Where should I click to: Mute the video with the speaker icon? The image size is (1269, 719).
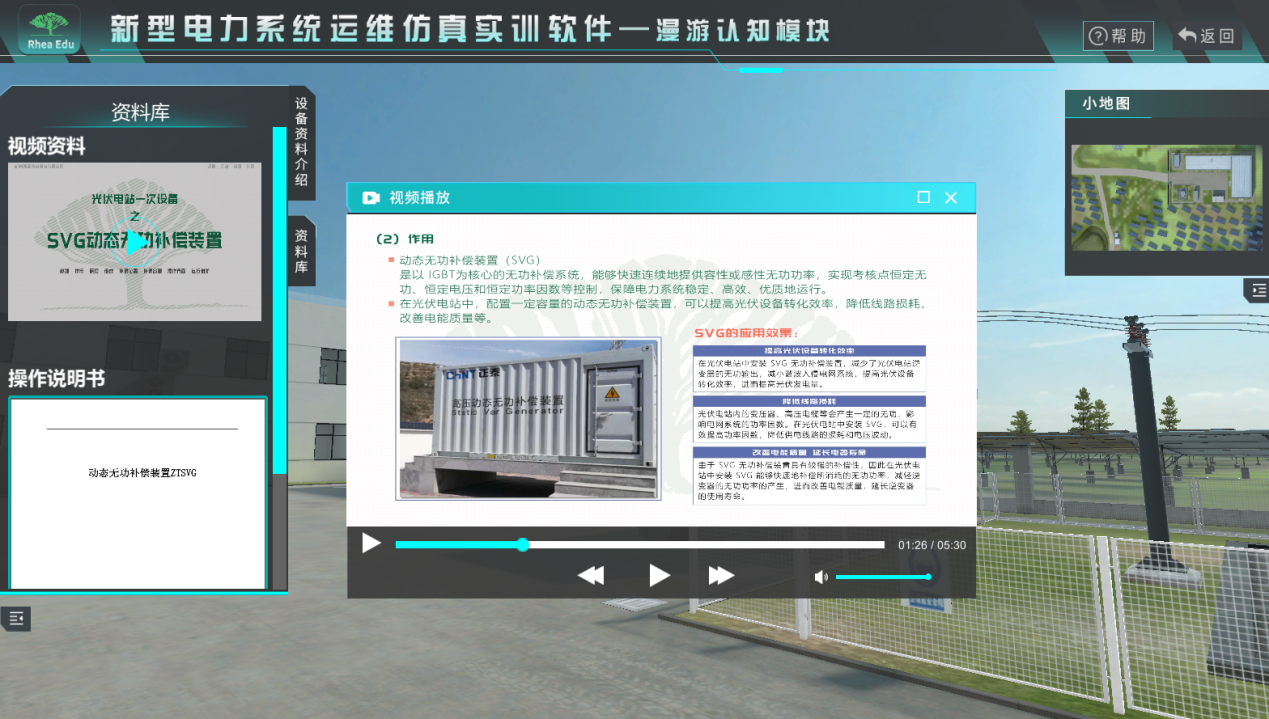(x=821, y=576)
